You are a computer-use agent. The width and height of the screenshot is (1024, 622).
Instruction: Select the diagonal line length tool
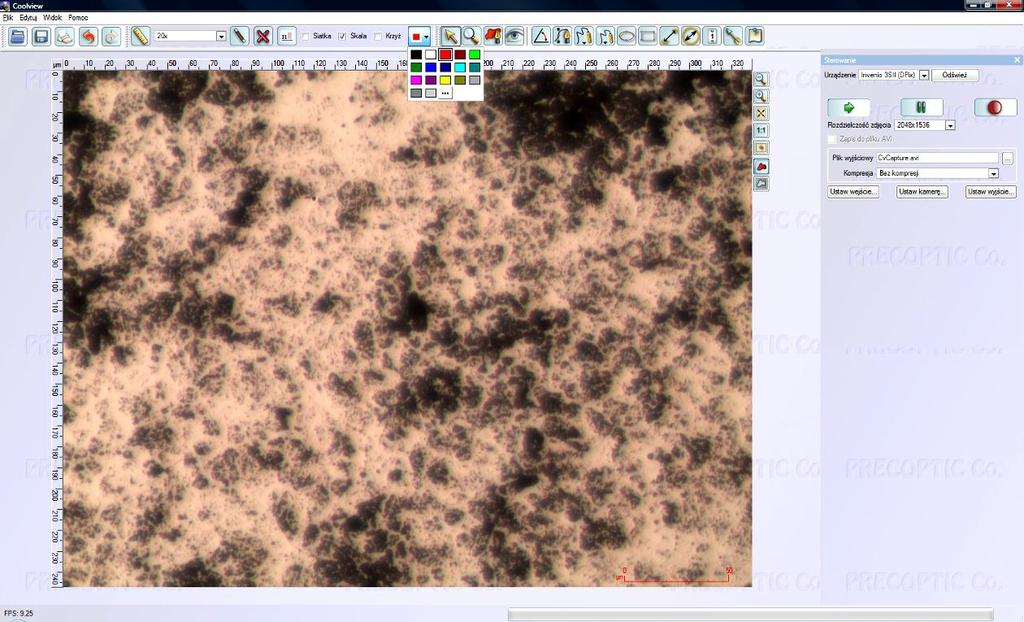coord(669,36)
